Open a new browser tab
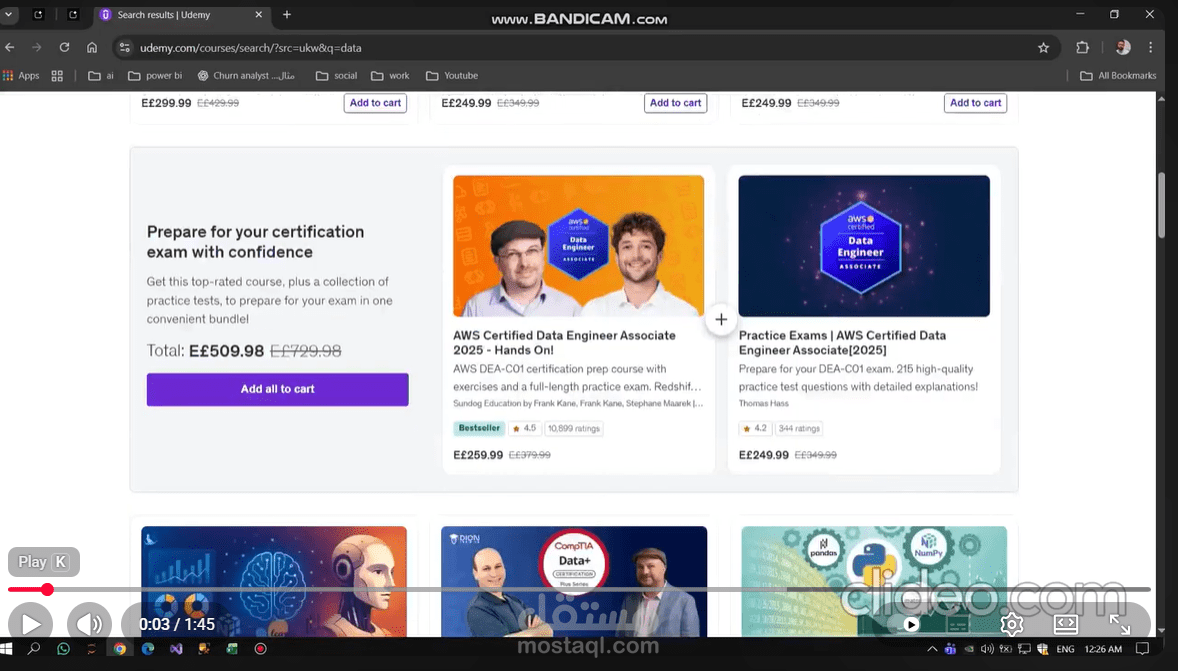Viewport: 1178px width, 671px height. point(287,14)
